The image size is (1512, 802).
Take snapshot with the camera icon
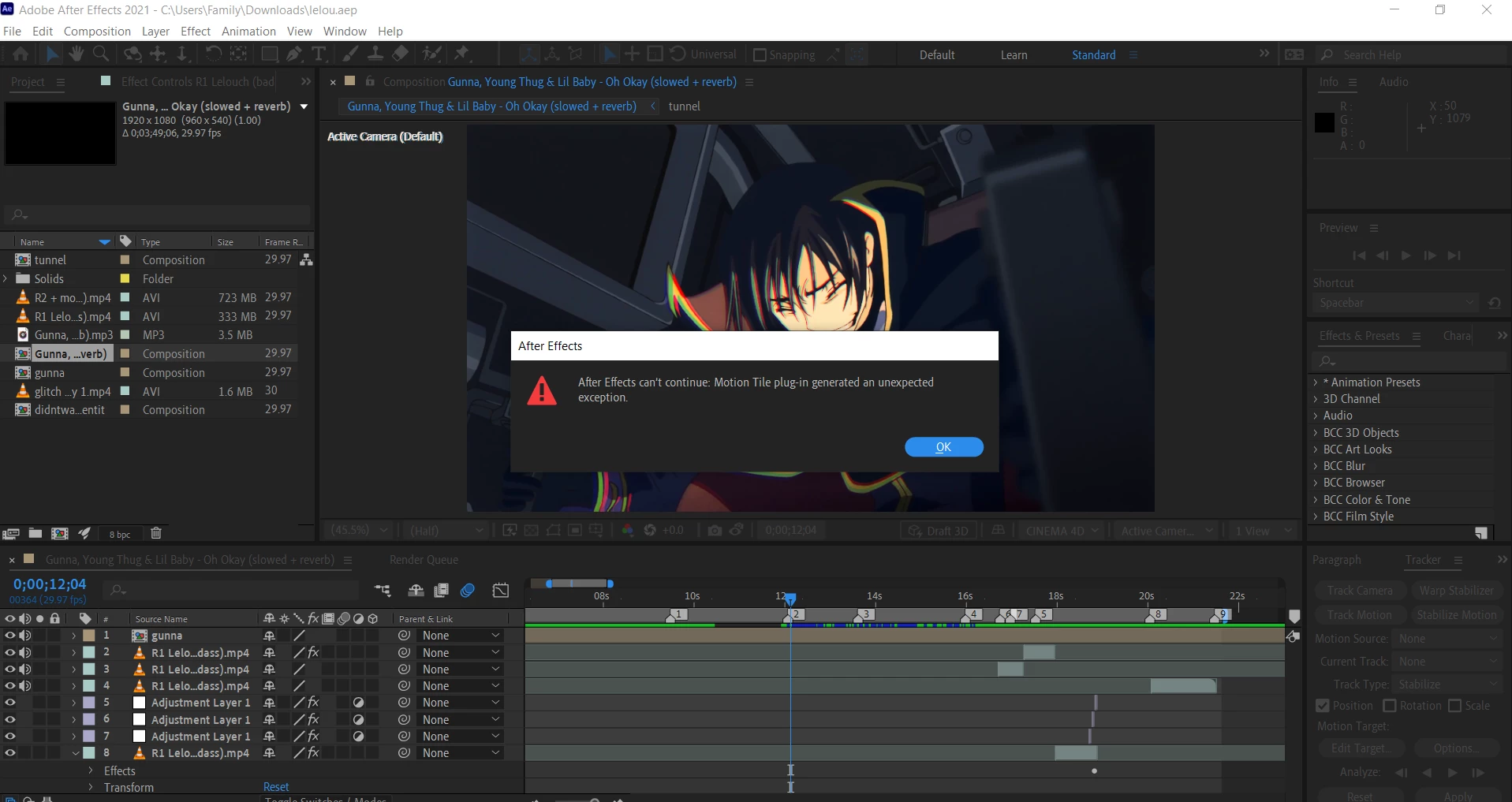click(x=715, y=530)
